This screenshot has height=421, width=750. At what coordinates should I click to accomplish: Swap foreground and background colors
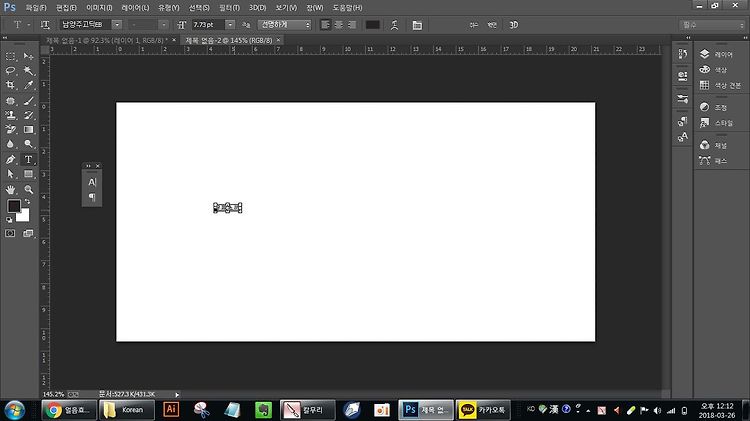pyautogui.click(x=27, y=201)
